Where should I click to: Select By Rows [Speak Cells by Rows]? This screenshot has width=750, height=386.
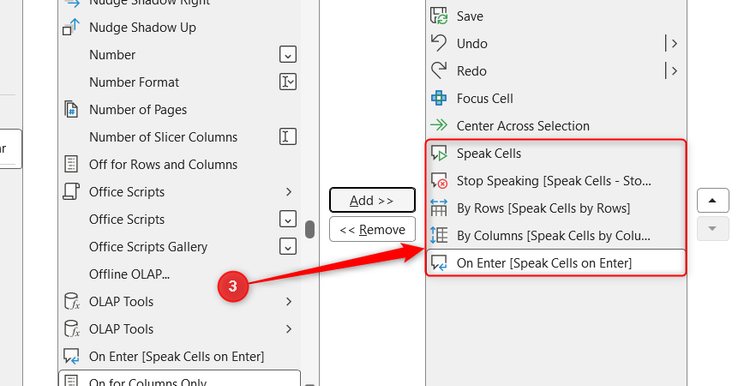coord(556,208)
